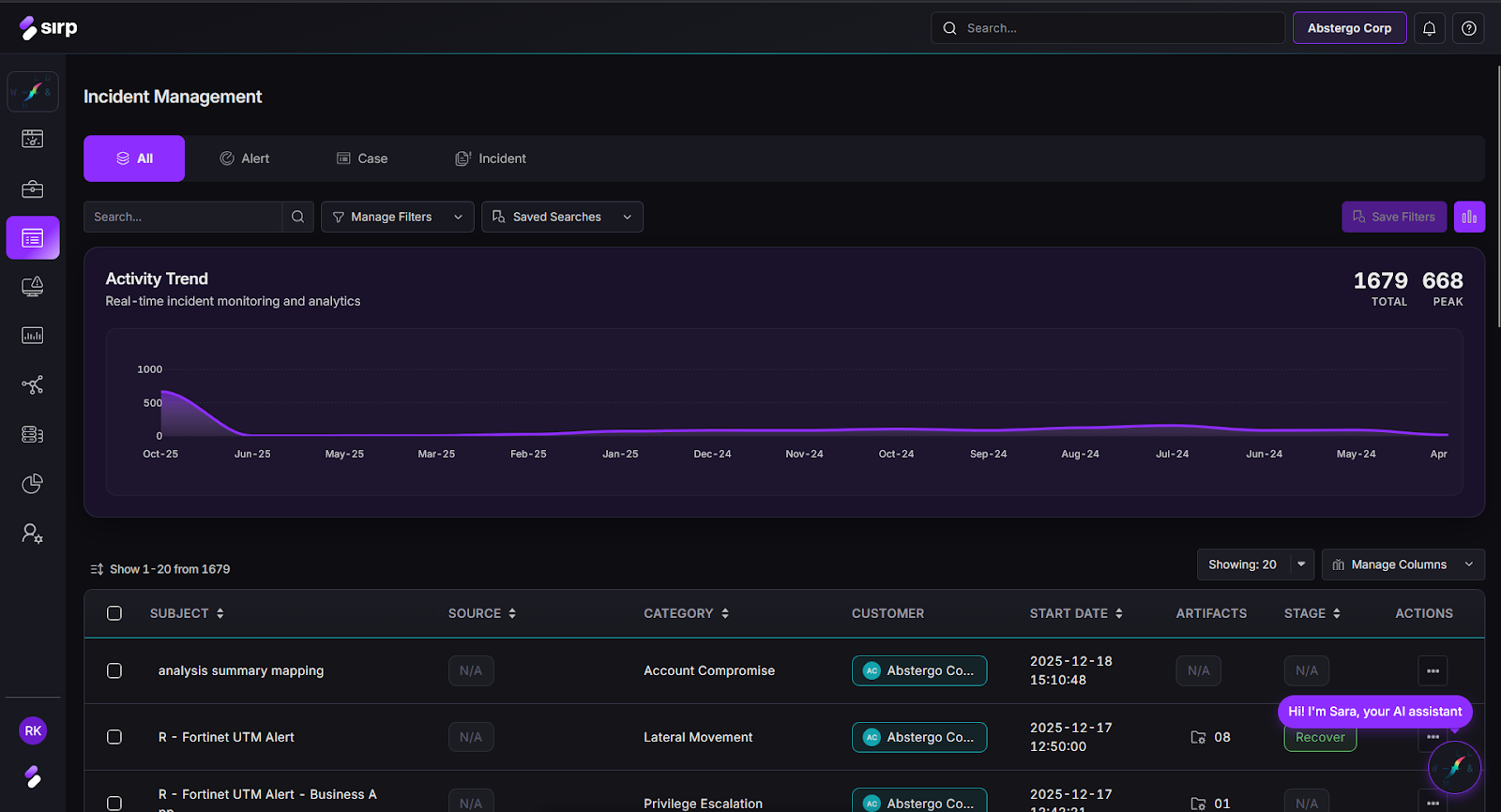Image resolution: width=1501 pixels, height=812 pixels.
Task: Expand the Manage Filters dropdown
Action: pyautogui.click(x=397, y=217)
